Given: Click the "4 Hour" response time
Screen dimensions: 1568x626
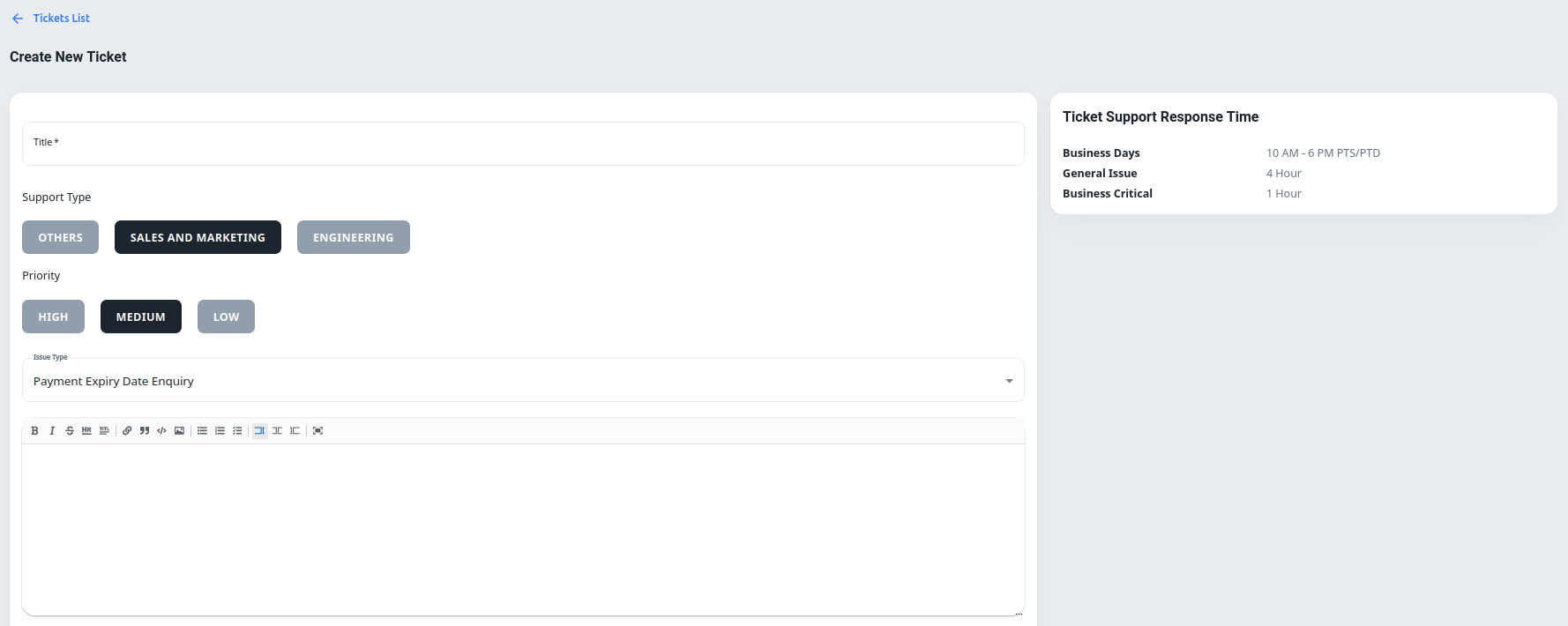Looking at the screenshot, I should (x=1284, y=174).
